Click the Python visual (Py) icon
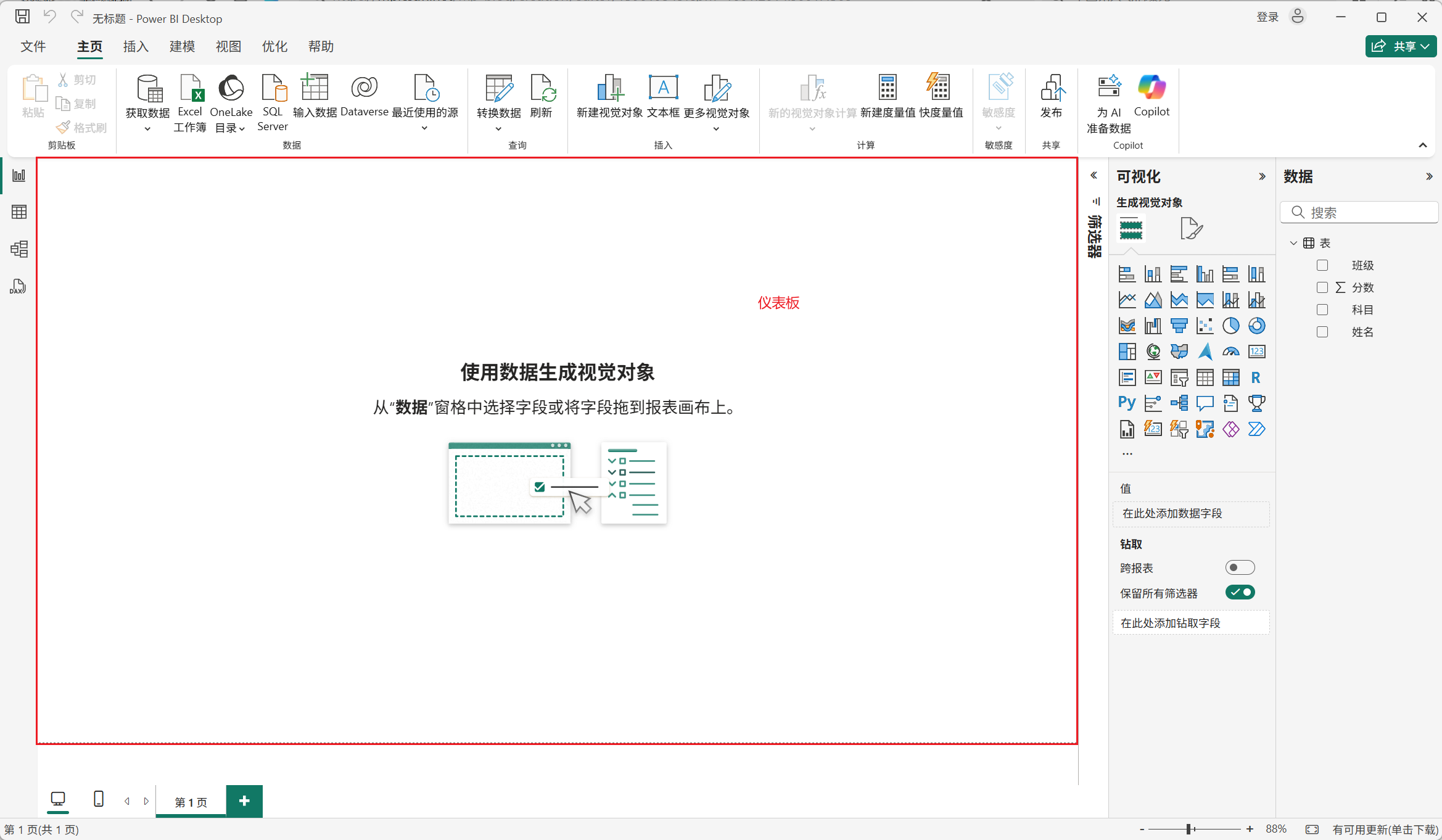Image resolution: width=1442 pixels, height=840 pixels. click(x=1127, y=403)
